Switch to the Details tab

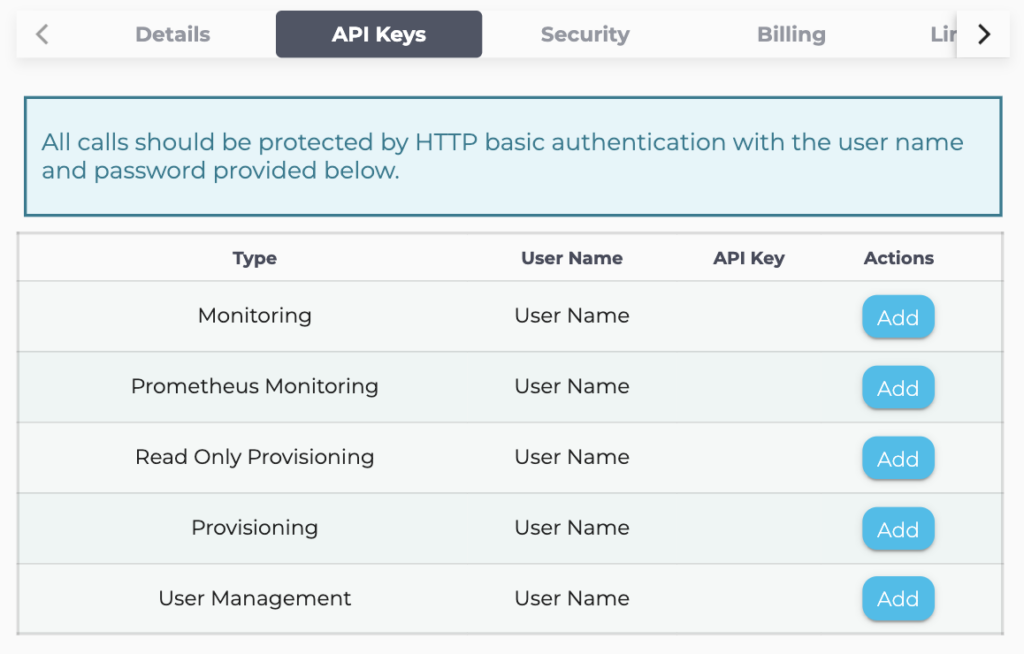172,33
